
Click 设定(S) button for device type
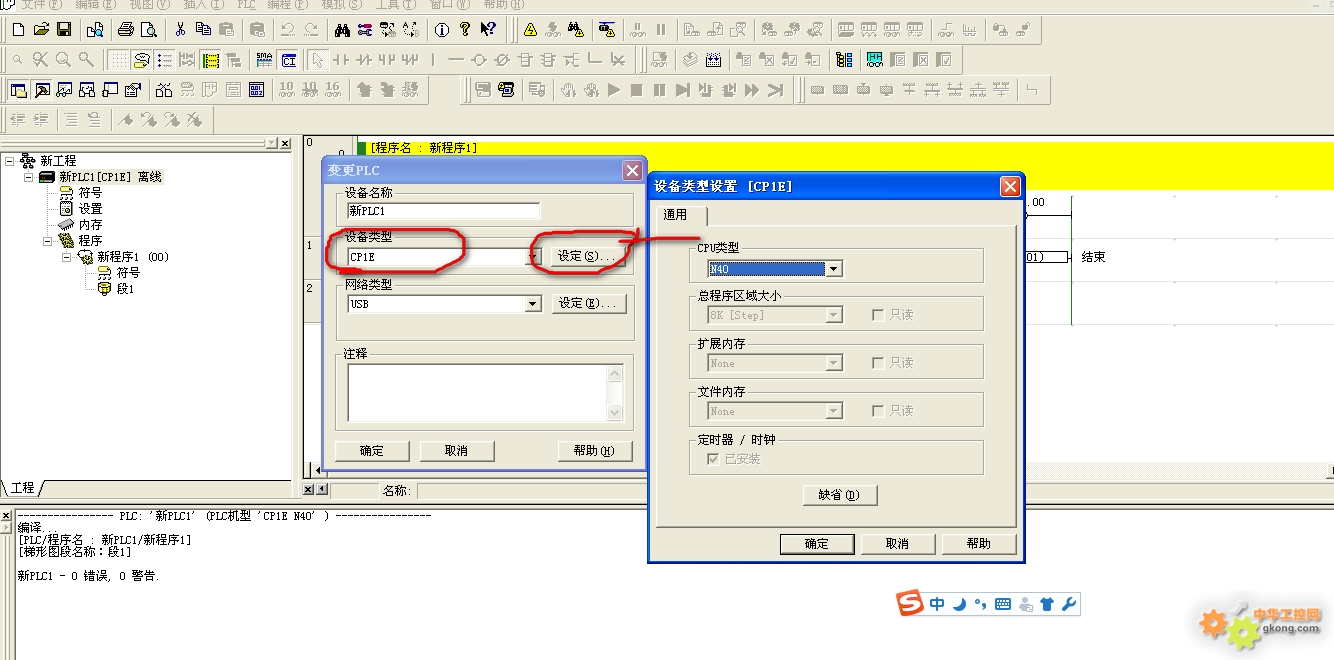(590, 256)
